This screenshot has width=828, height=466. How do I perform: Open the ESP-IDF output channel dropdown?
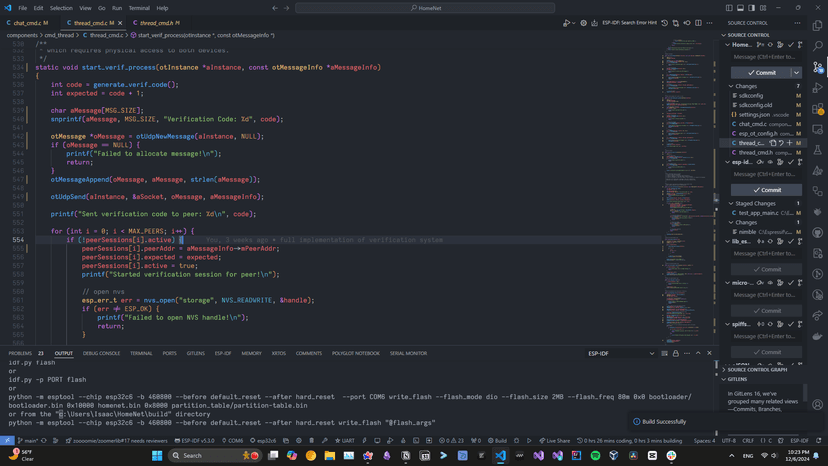(x=622, y=353)
